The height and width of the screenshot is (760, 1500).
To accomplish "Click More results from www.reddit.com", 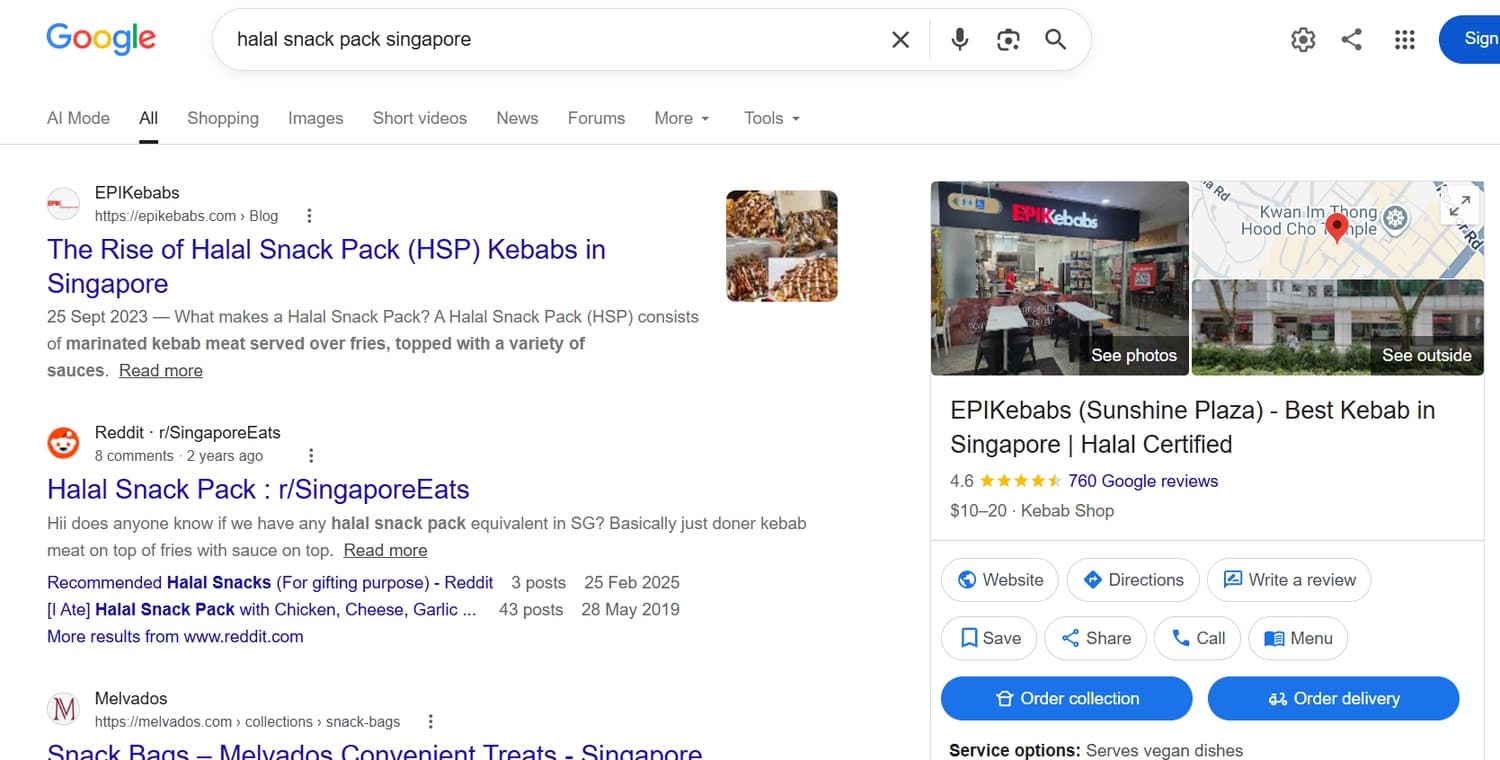I will (175, 636).
